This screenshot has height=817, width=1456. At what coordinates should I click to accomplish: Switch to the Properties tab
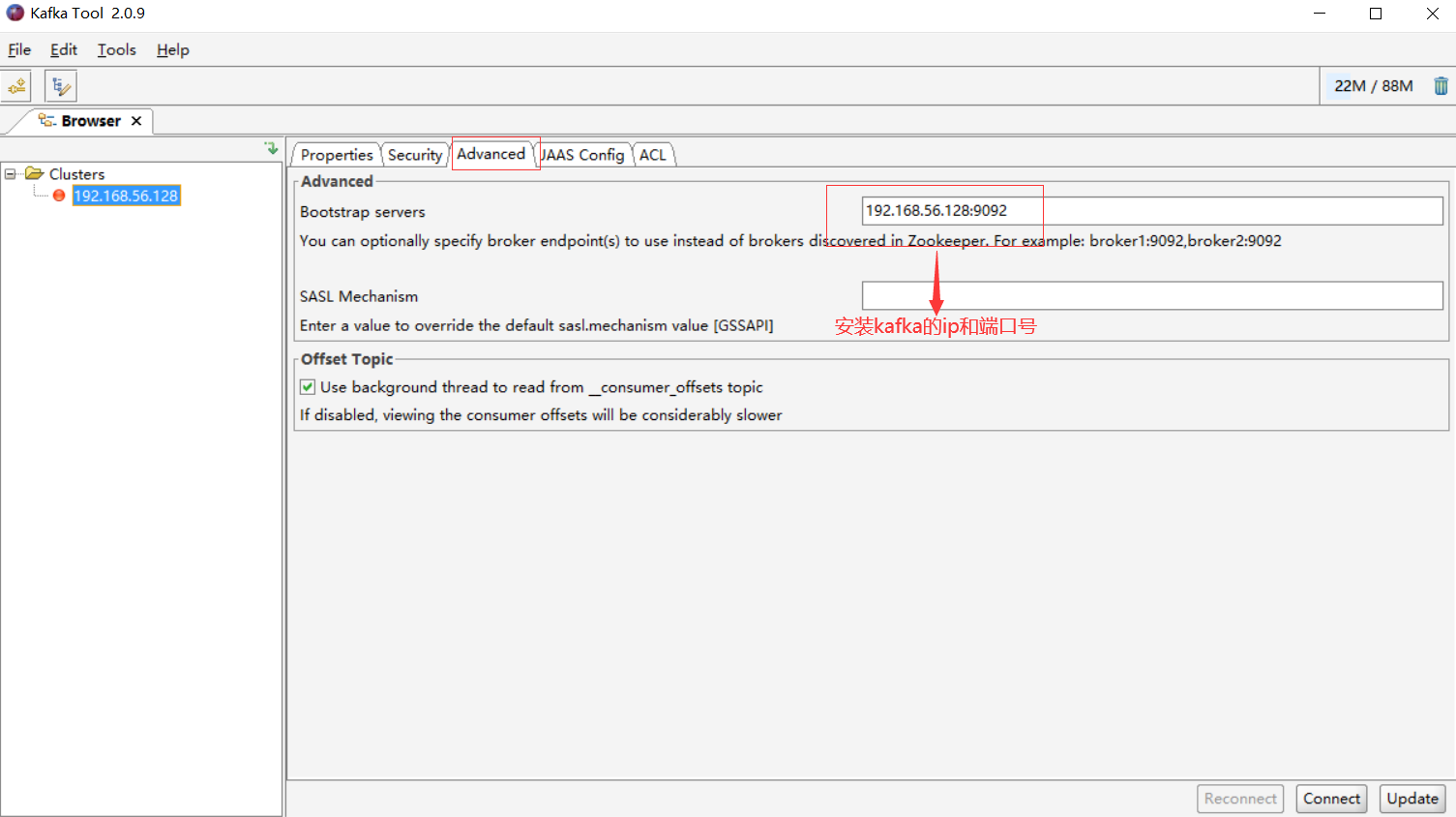(x=337, y=155)
